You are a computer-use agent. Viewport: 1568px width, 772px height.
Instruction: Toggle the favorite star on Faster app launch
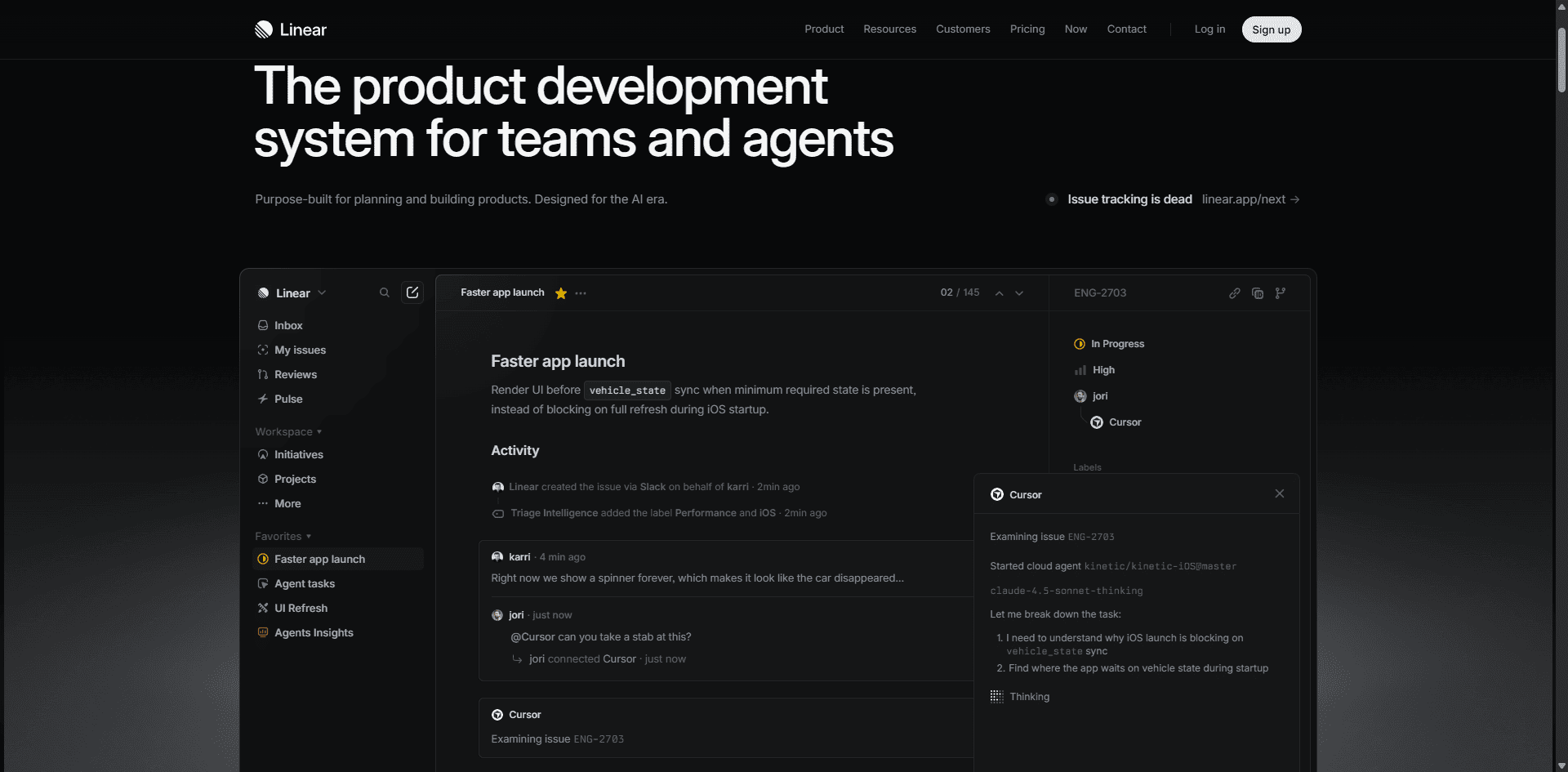click(561, 293)
